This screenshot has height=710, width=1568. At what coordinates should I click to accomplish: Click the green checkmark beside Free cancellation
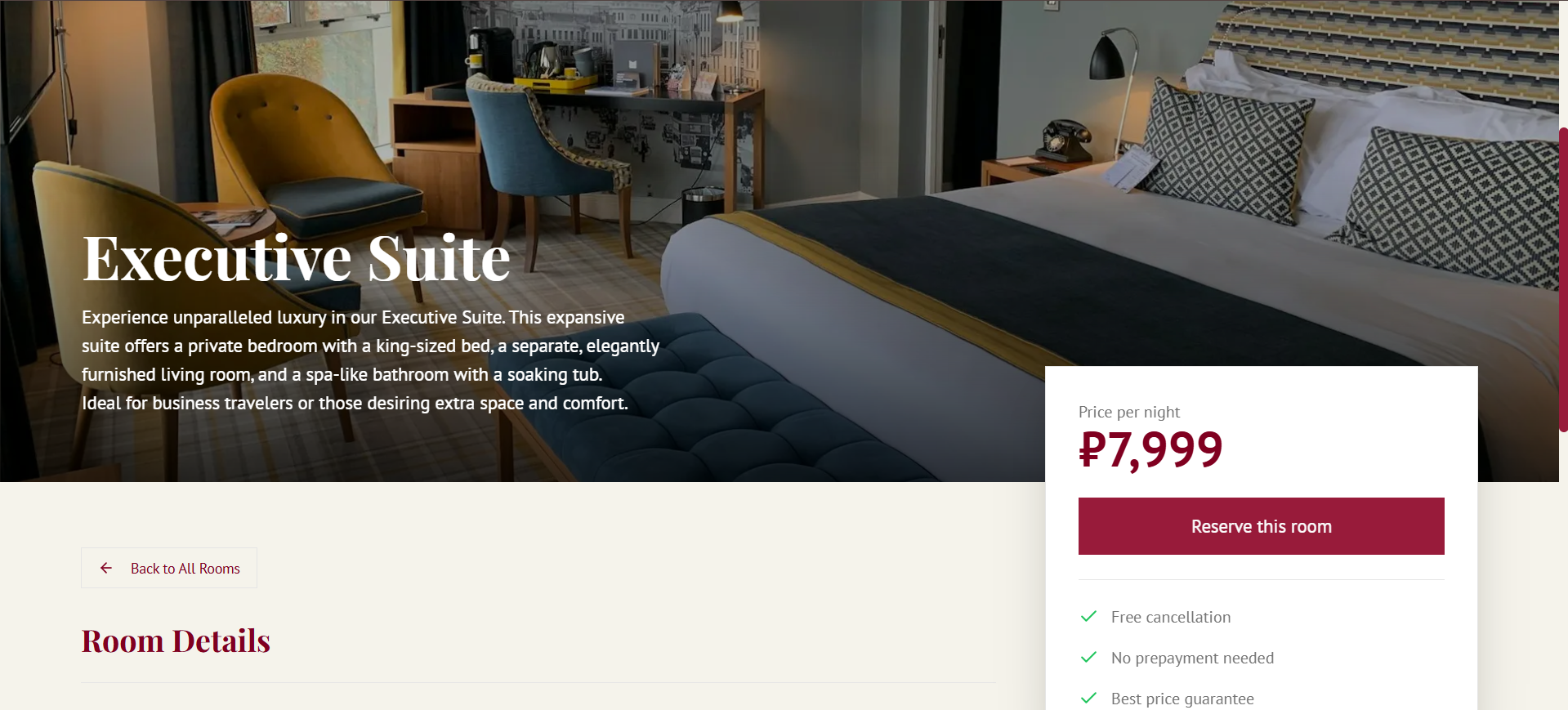tap(1088, 617)
